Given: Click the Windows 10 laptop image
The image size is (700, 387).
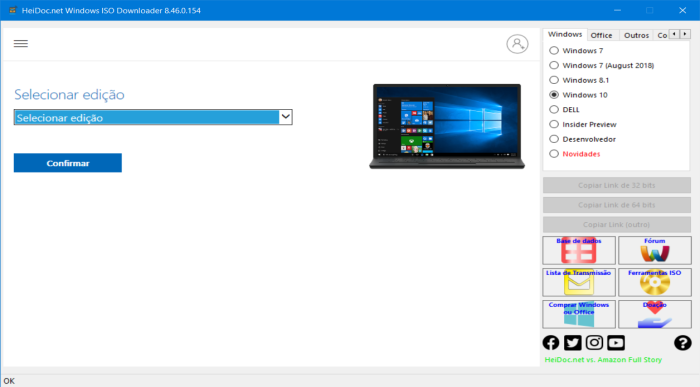Looking at the screenshot, I should [447, 126].
